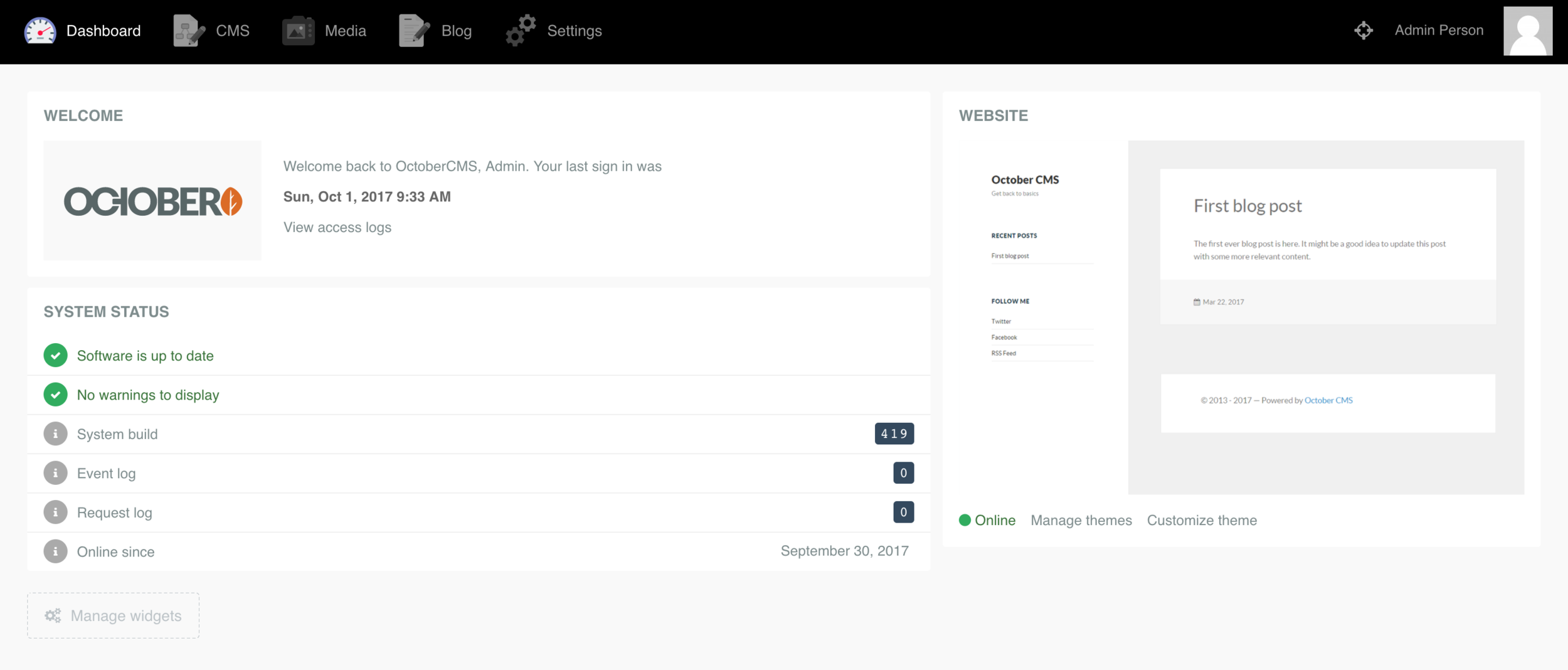
Task: Click the Online status text
Action: (995, 520)
